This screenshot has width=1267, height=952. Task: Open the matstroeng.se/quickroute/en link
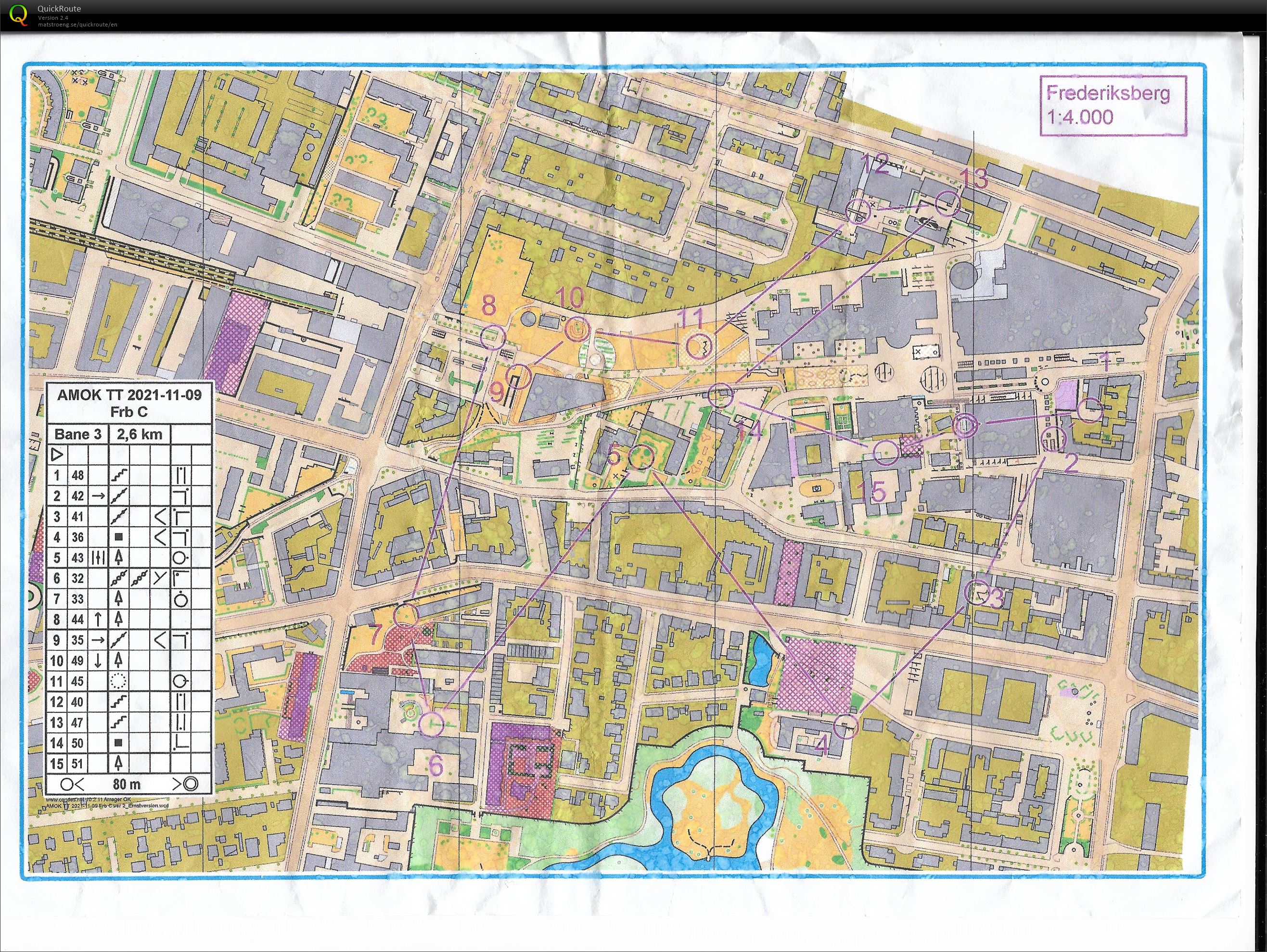pyautogui.click(x=77, y=24)
